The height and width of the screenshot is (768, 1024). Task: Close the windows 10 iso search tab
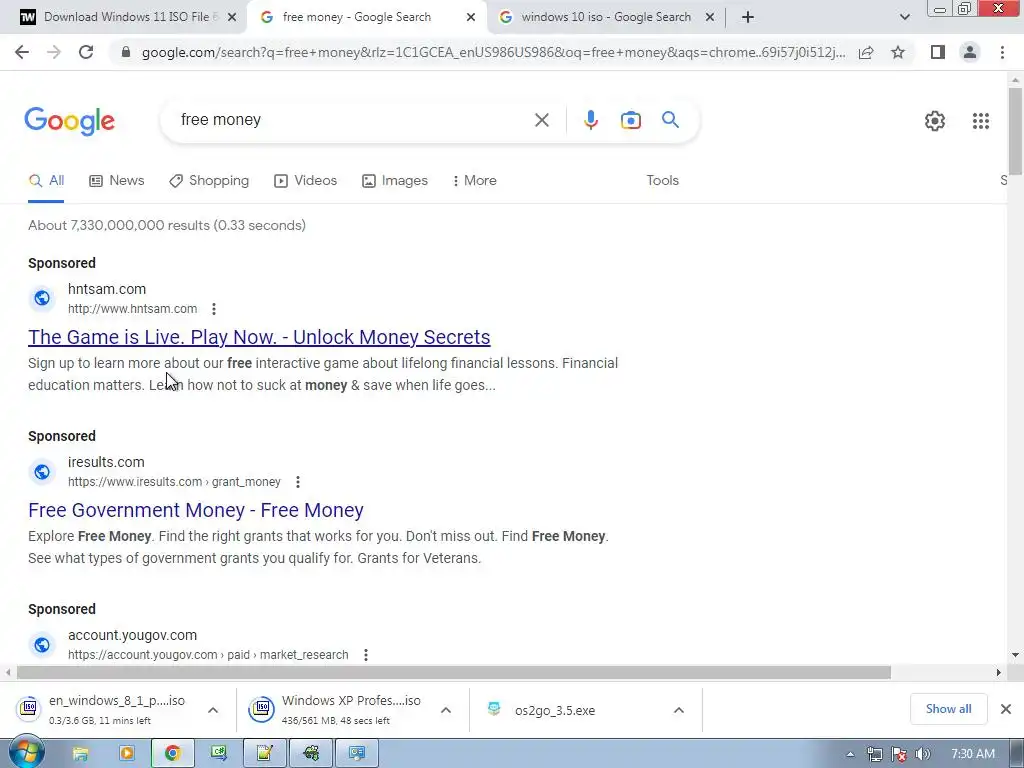tap(710, 18)
